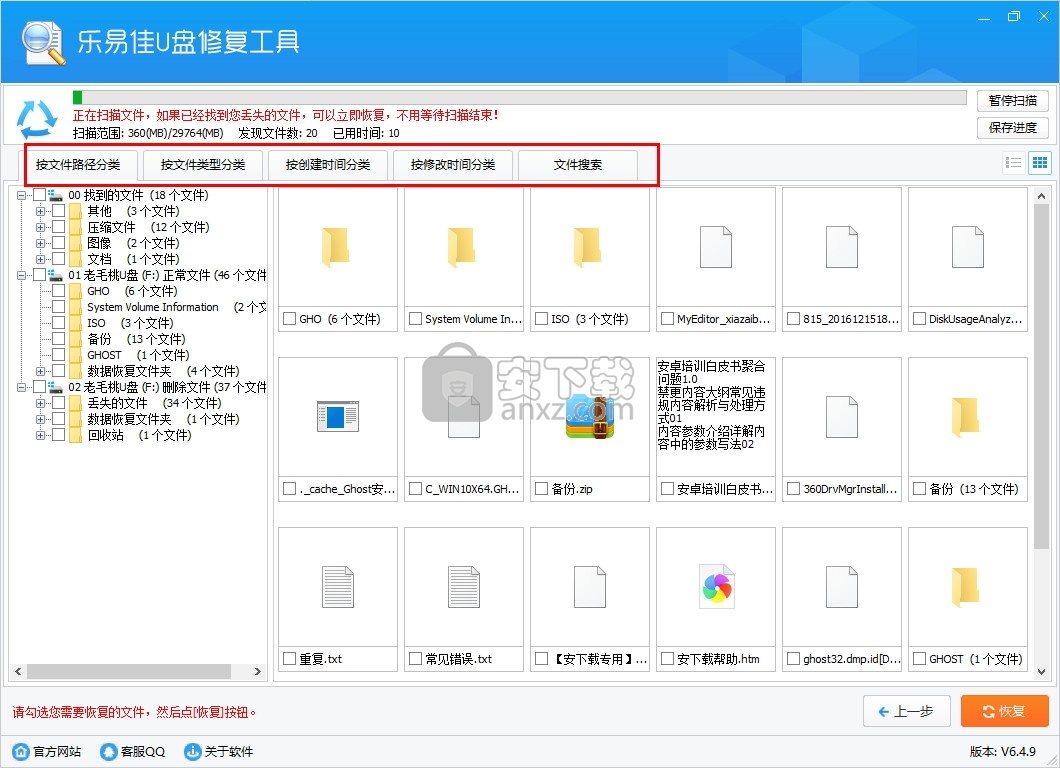The image size is (1060, 768).
Task: Select 【安下载专用】 file icon
Action: coord(589,587)
